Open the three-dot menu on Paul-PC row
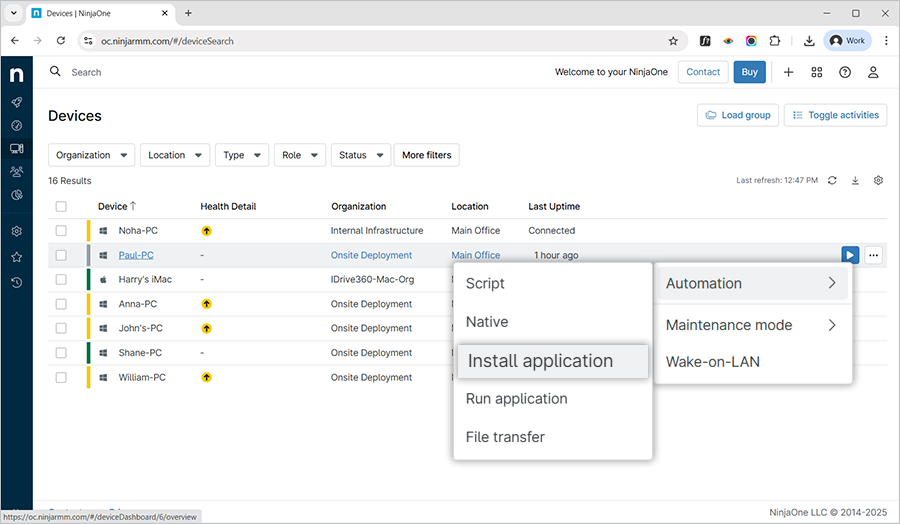The height and width of the screenshot is (524, 900). 874,255
